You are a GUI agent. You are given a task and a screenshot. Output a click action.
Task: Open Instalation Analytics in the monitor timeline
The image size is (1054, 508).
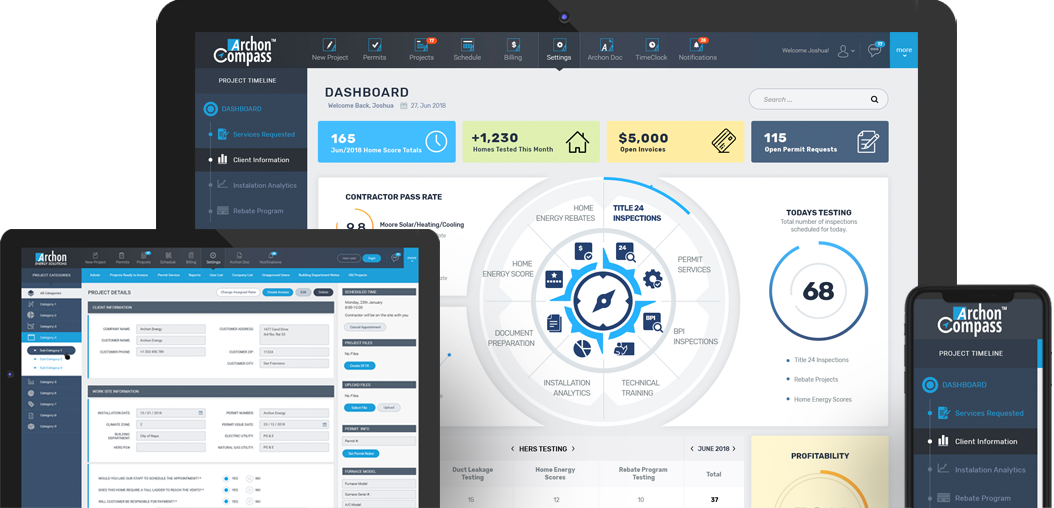[255, 185]
